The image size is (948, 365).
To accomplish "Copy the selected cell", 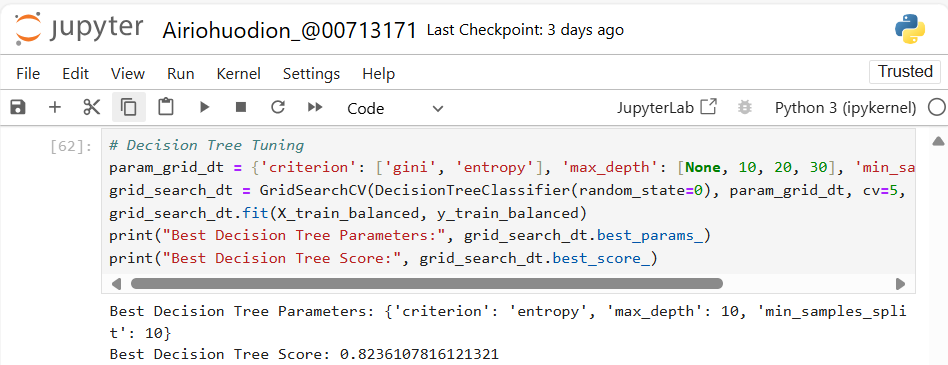I will 128,108.
